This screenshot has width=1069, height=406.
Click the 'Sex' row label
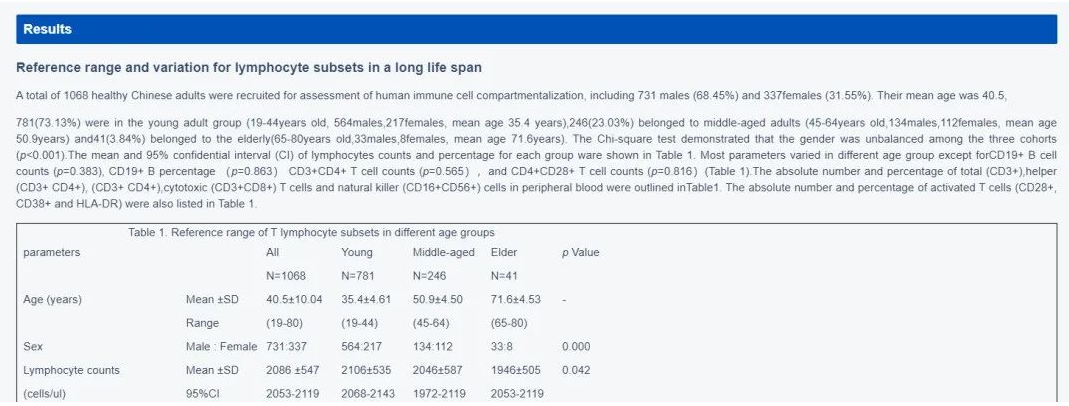coord(33,346)
